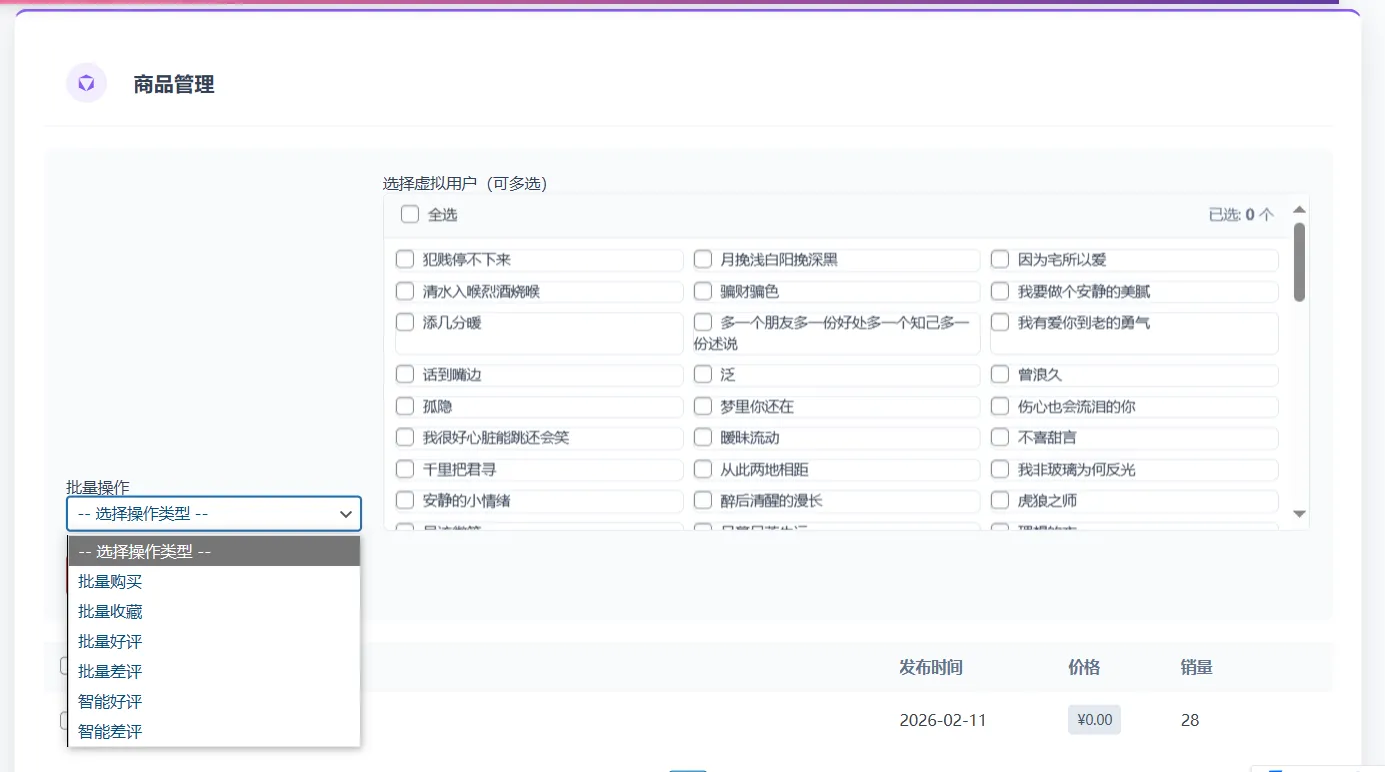The width and height of the screenshot is (1385, 772).
Task: Check the 梦里你还在 user checkbox
Action: (x=703, y=407)
